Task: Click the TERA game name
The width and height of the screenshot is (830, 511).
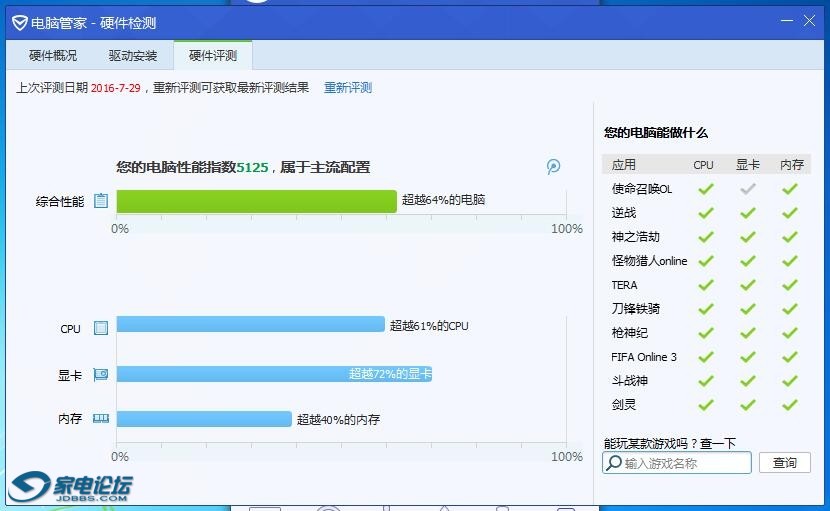Action: 624,285
